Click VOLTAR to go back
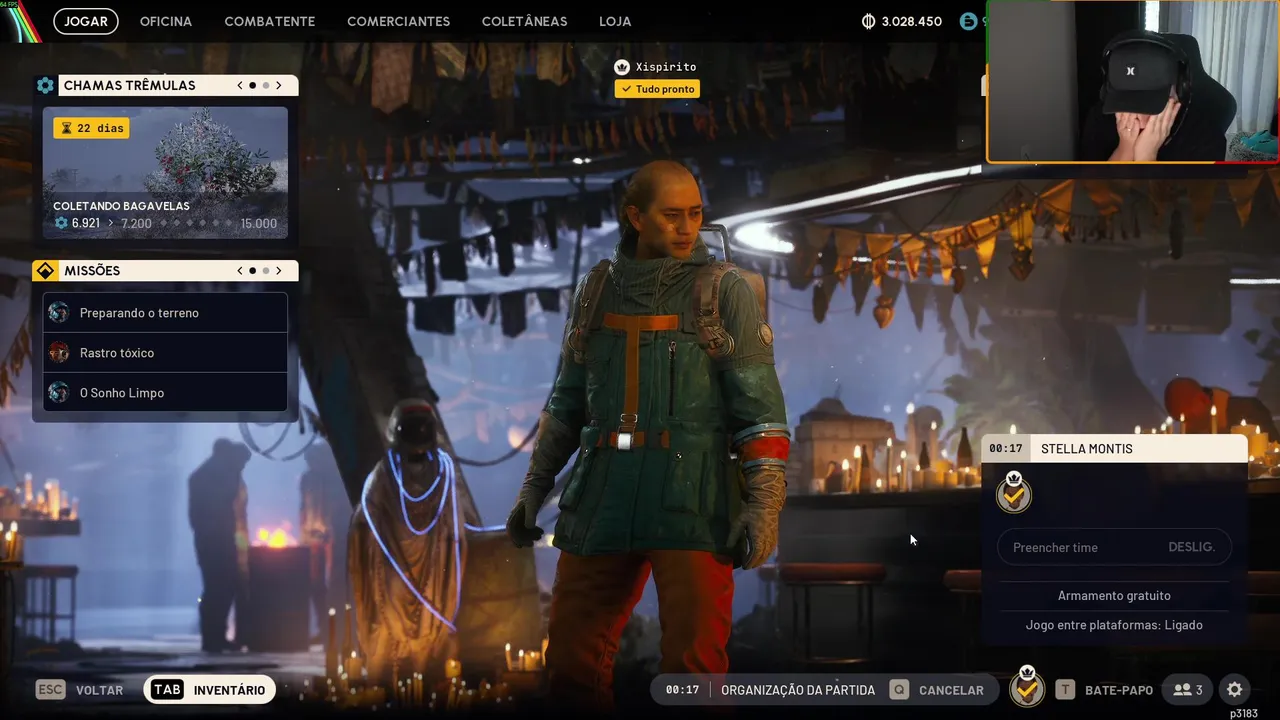Screen dimensions: 1280x720 click(99, 690)
